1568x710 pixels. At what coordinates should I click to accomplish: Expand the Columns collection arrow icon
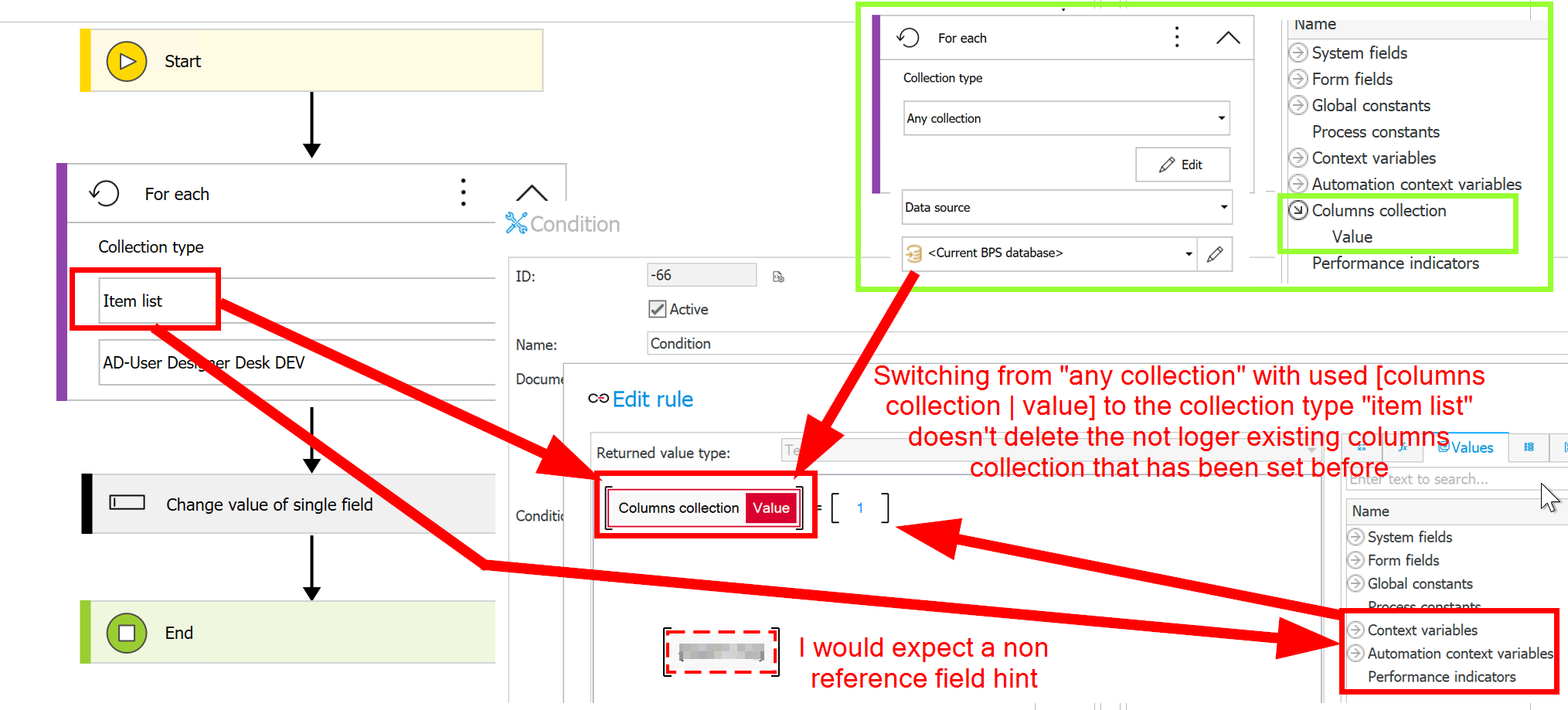click(x=1298, y=210)
